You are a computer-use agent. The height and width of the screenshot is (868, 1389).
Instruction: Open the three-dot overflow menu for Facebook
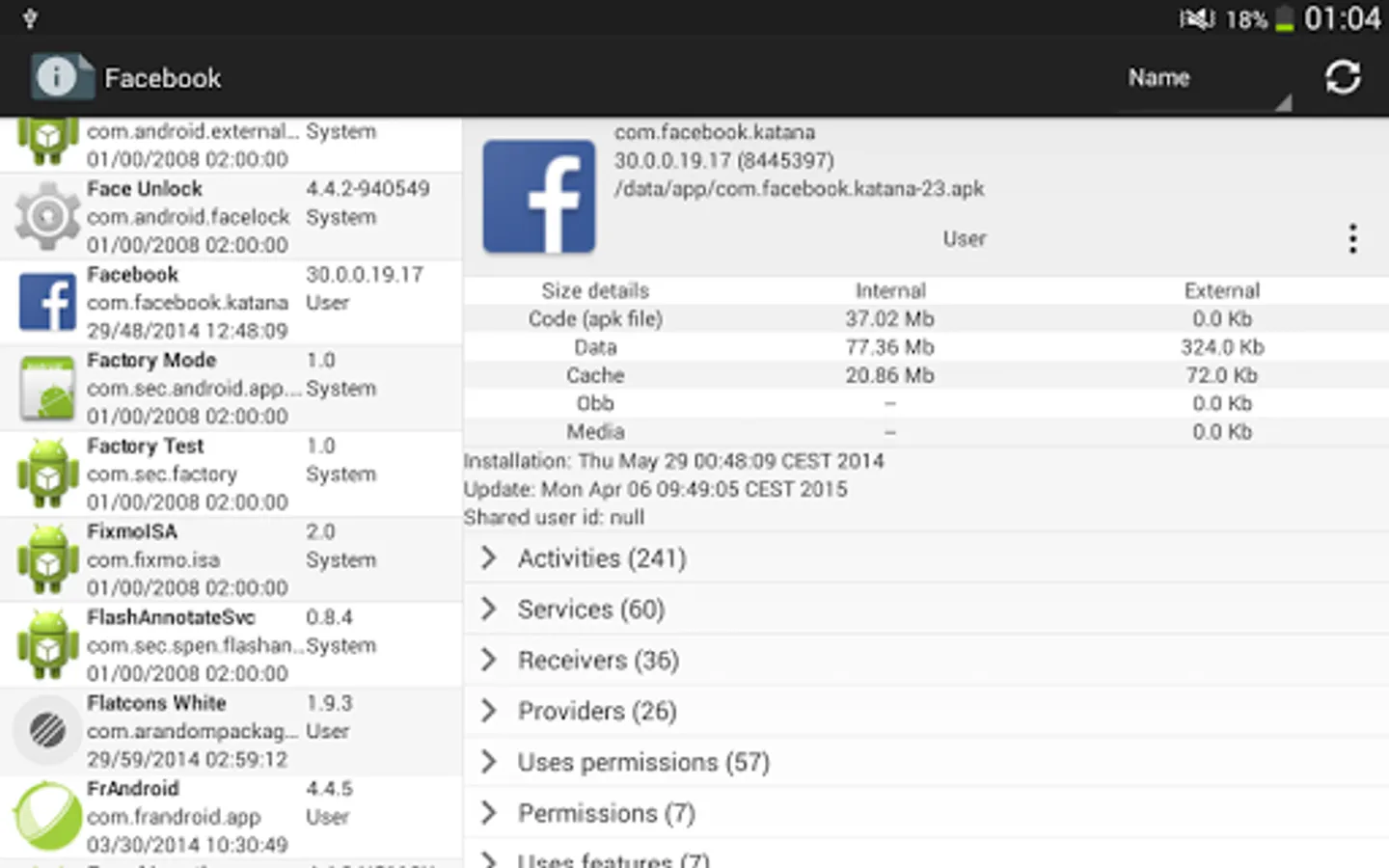1353,238
